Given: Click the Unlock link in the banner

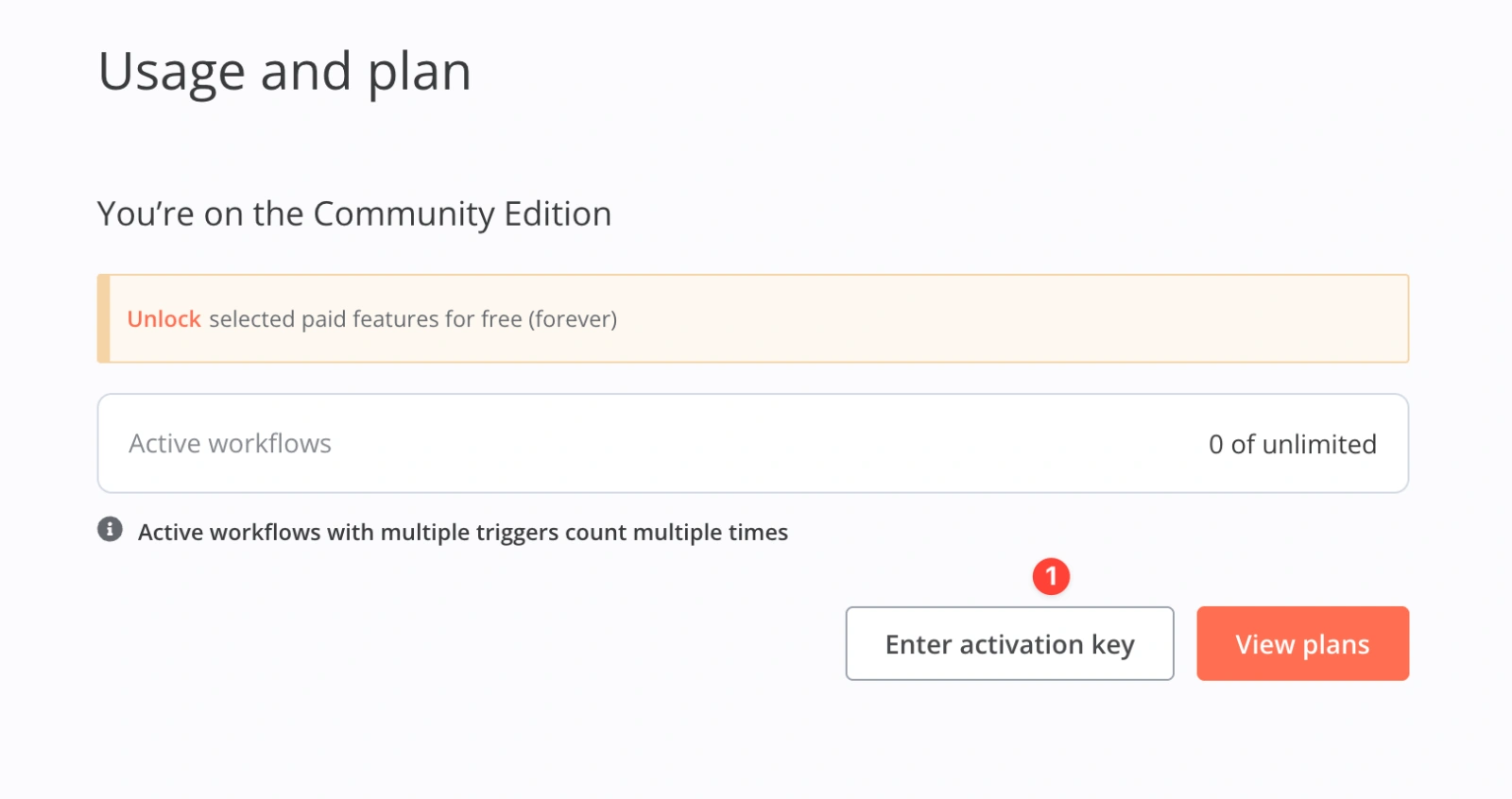Looking at the screenshot, I should (163, 319).
